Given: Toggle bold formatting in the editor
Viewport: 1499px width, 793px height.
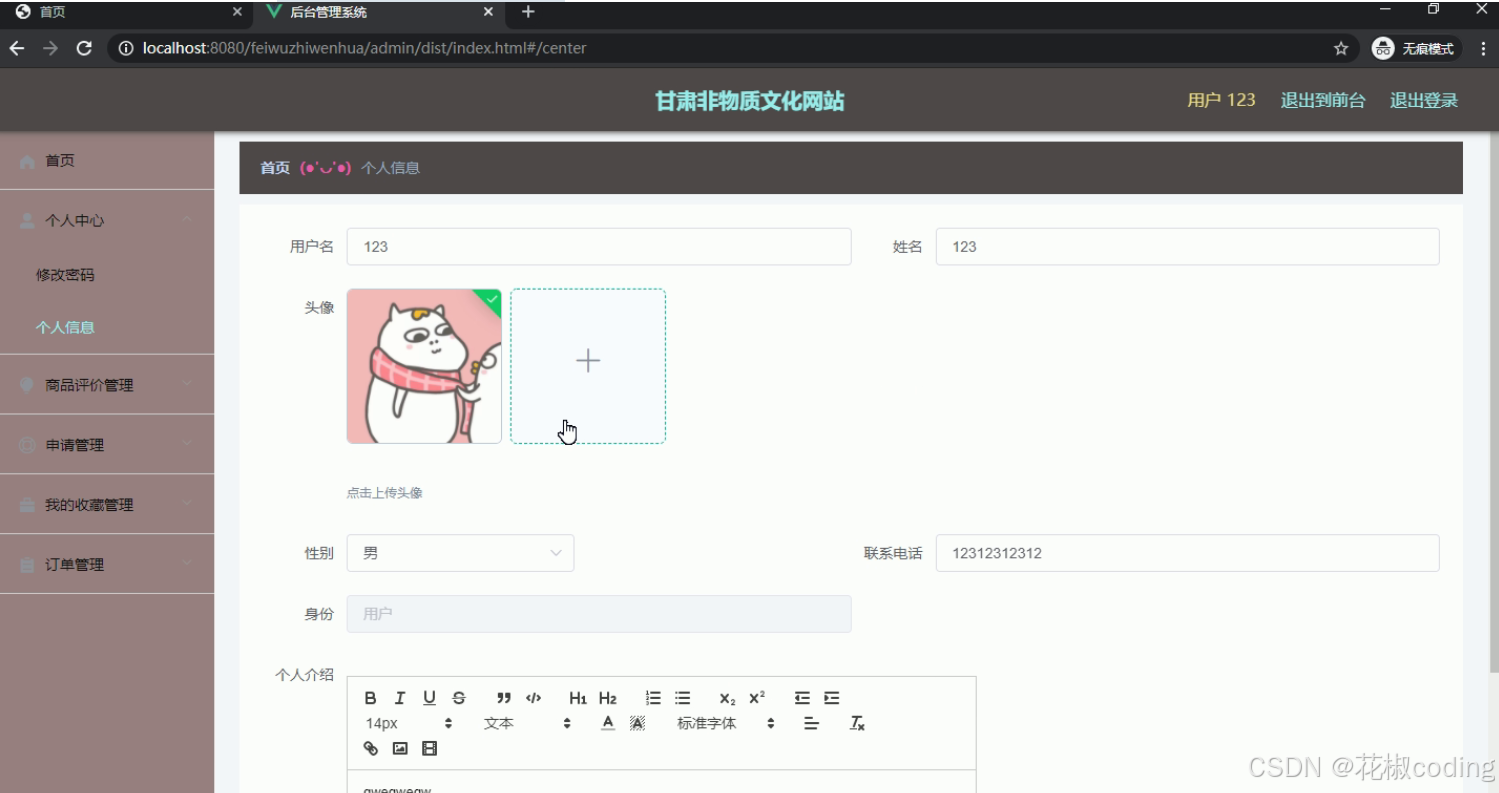Looking at the screenshot, I should coord(370,697).
